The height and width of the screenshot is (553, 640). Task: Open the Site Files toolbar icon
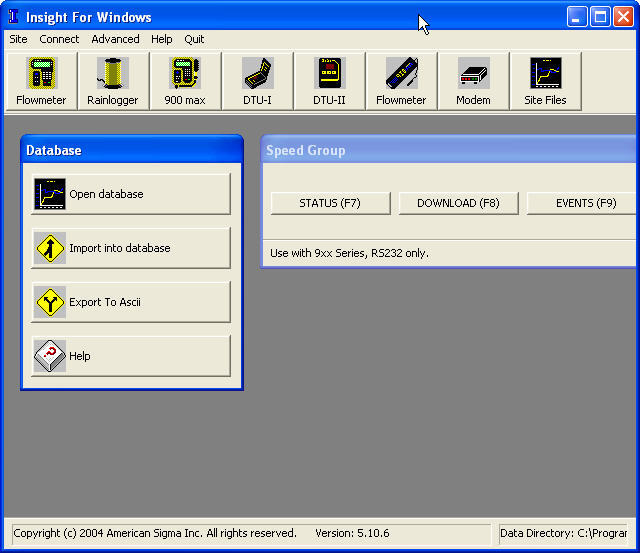545,81
